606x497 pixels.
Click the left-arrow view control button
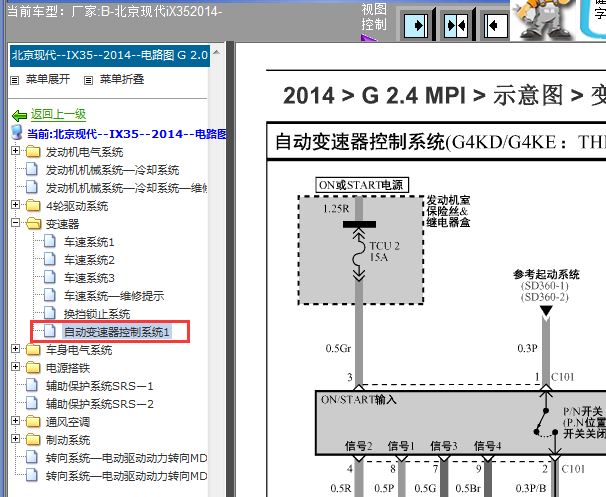[x=495, y=26]
